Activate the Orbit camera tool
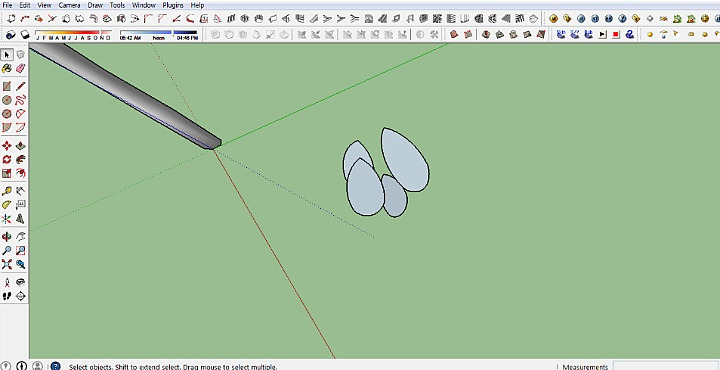 tap(7, 237)
